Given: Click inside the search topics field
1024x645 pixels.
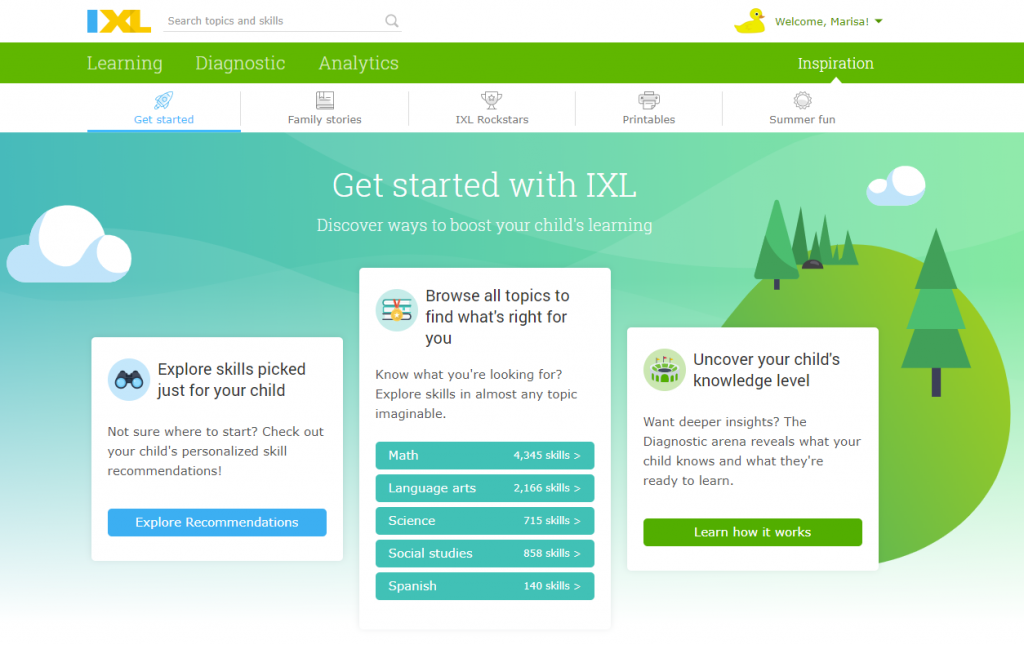Looking at the screenshot, I should coord(270,20).
